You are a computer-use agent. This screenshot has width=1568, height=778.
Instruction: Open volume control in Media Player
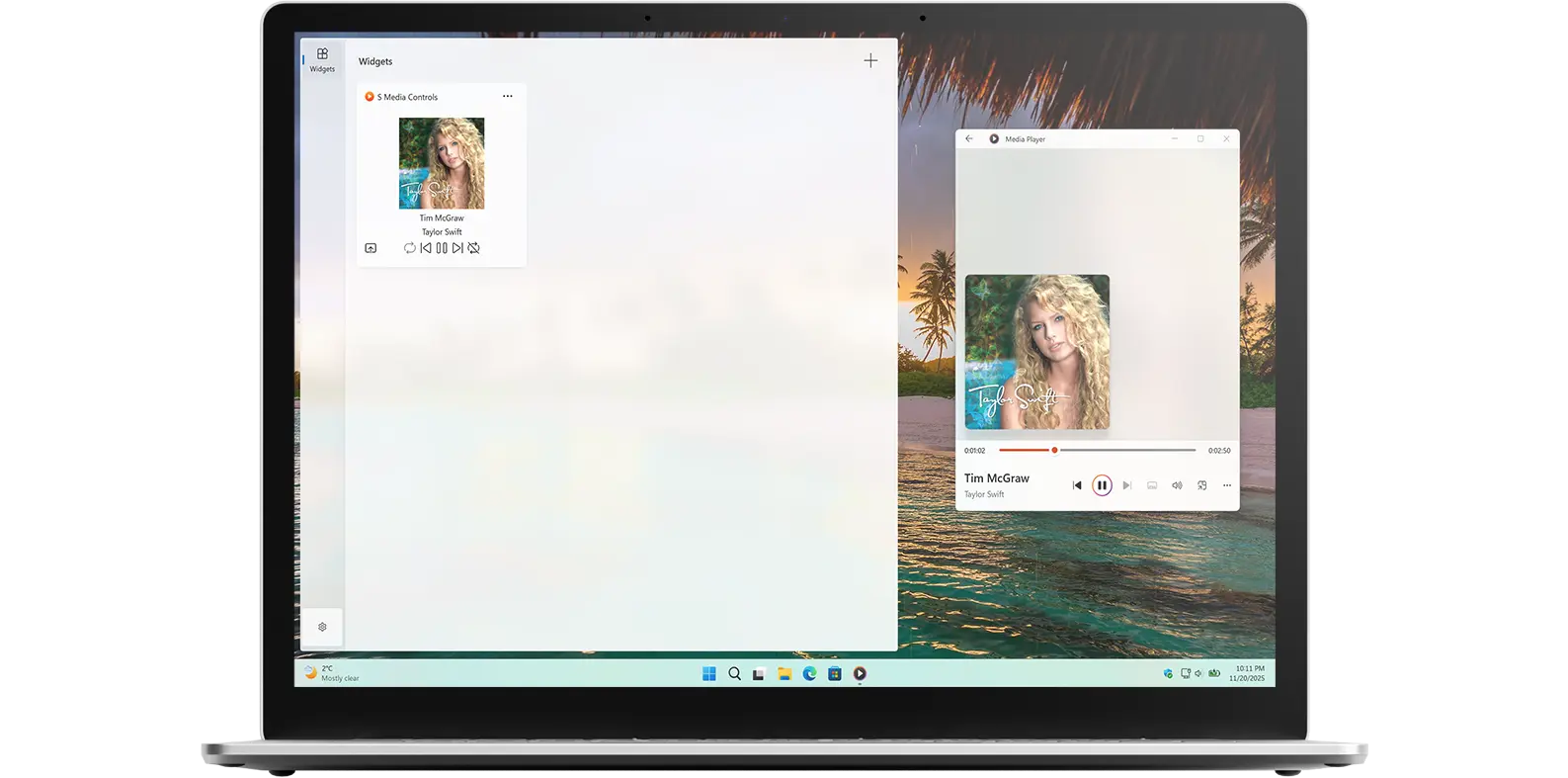(x=1177, y=485)
